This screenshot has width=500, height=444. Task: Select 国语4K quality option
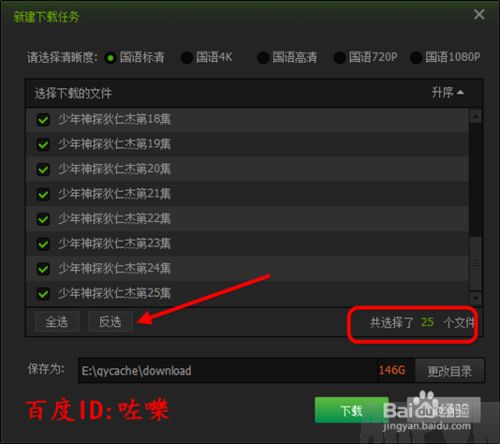point(187,58)
